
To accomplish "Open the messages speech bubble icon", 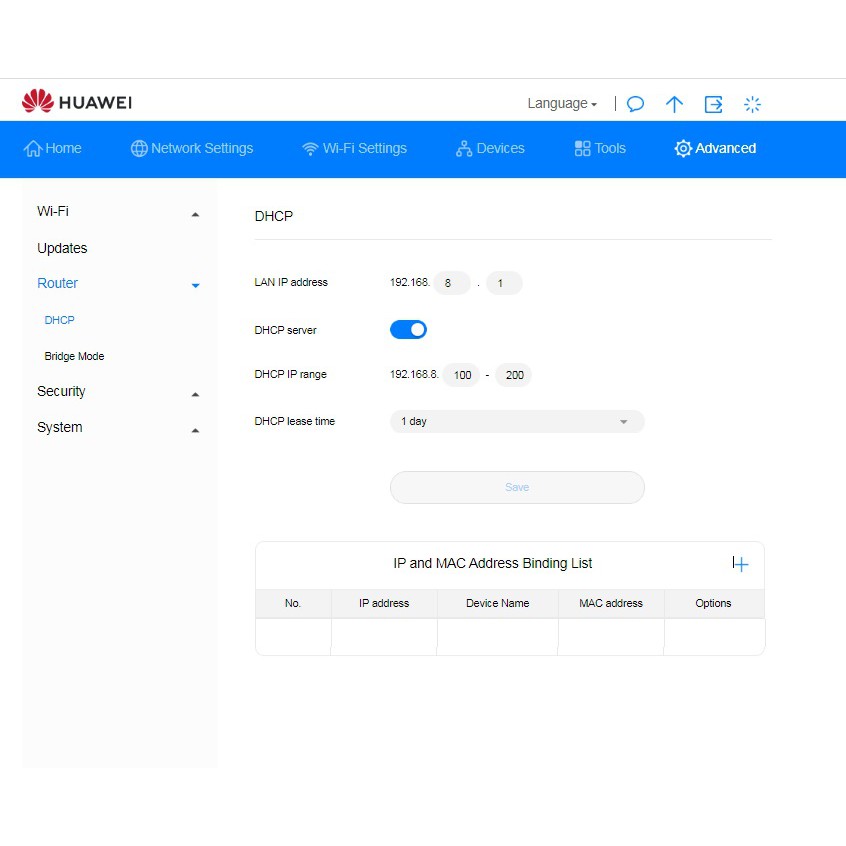I will [x=635, y=104].
